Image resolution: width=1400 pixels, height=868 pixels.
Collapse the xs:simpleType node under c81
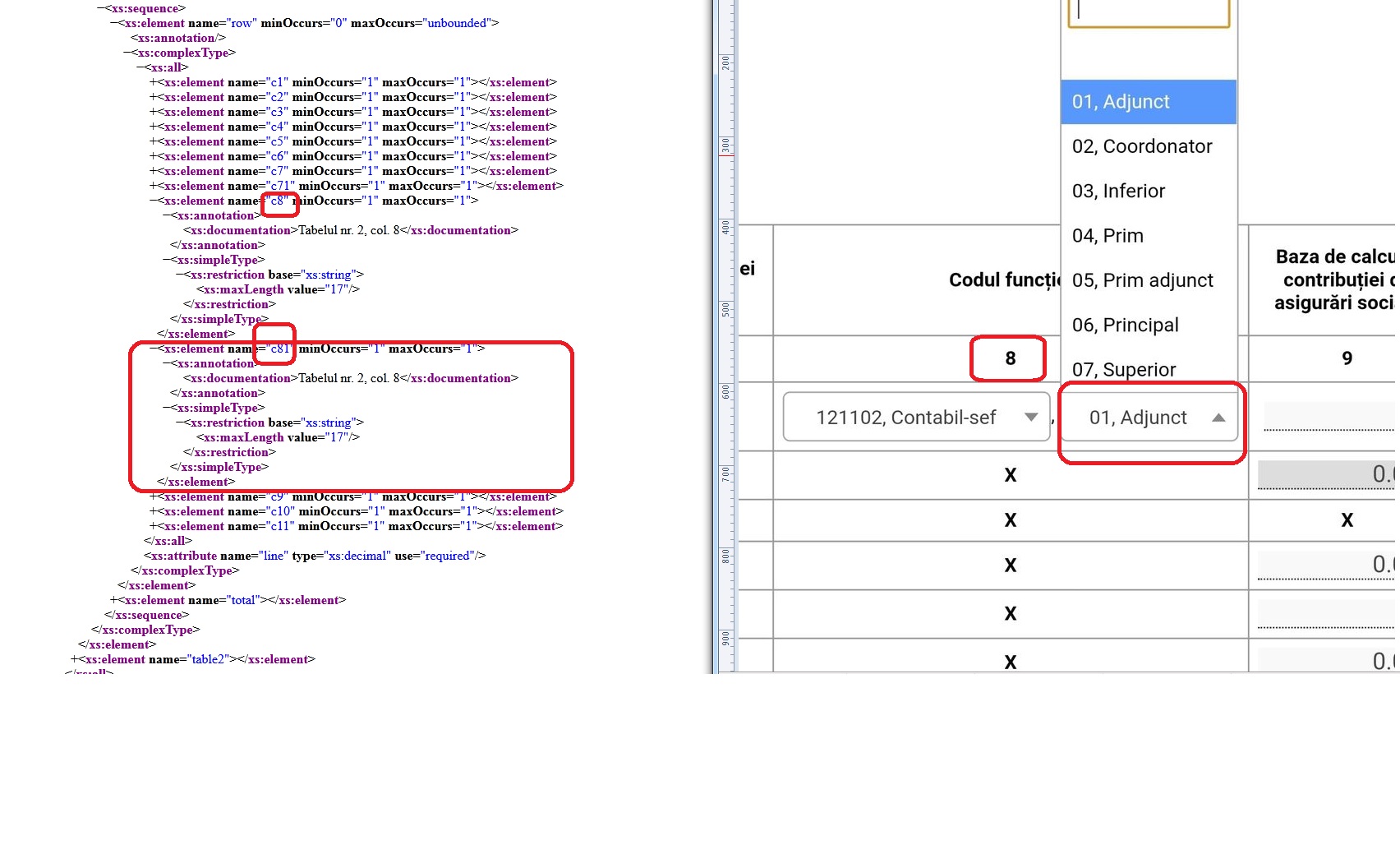[167, 408]
